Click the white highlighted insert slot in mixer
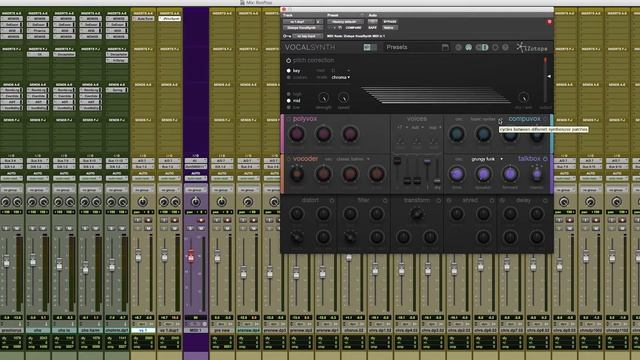The height and width of the screenshot is (360, 640). [x=169, y=19]
